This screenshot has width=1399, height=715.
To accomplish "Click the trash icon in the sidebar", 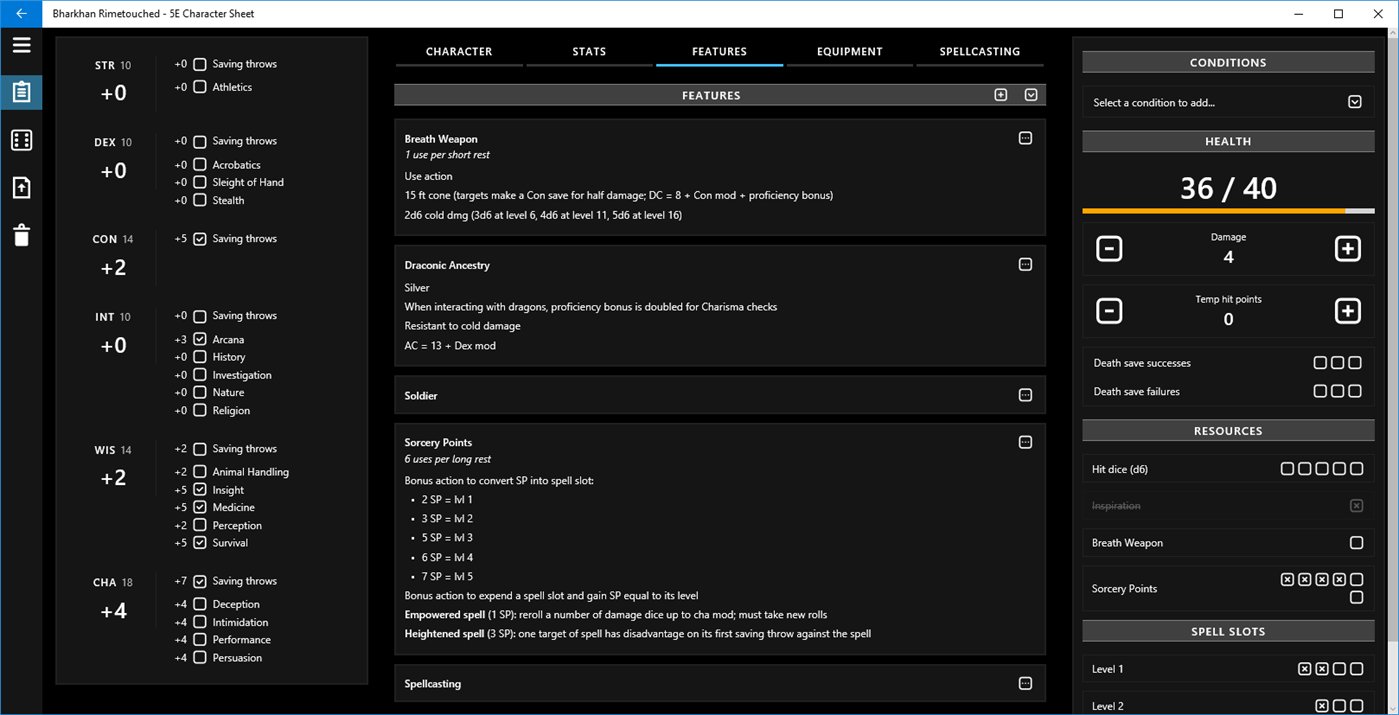I will (x=21, y=234).
